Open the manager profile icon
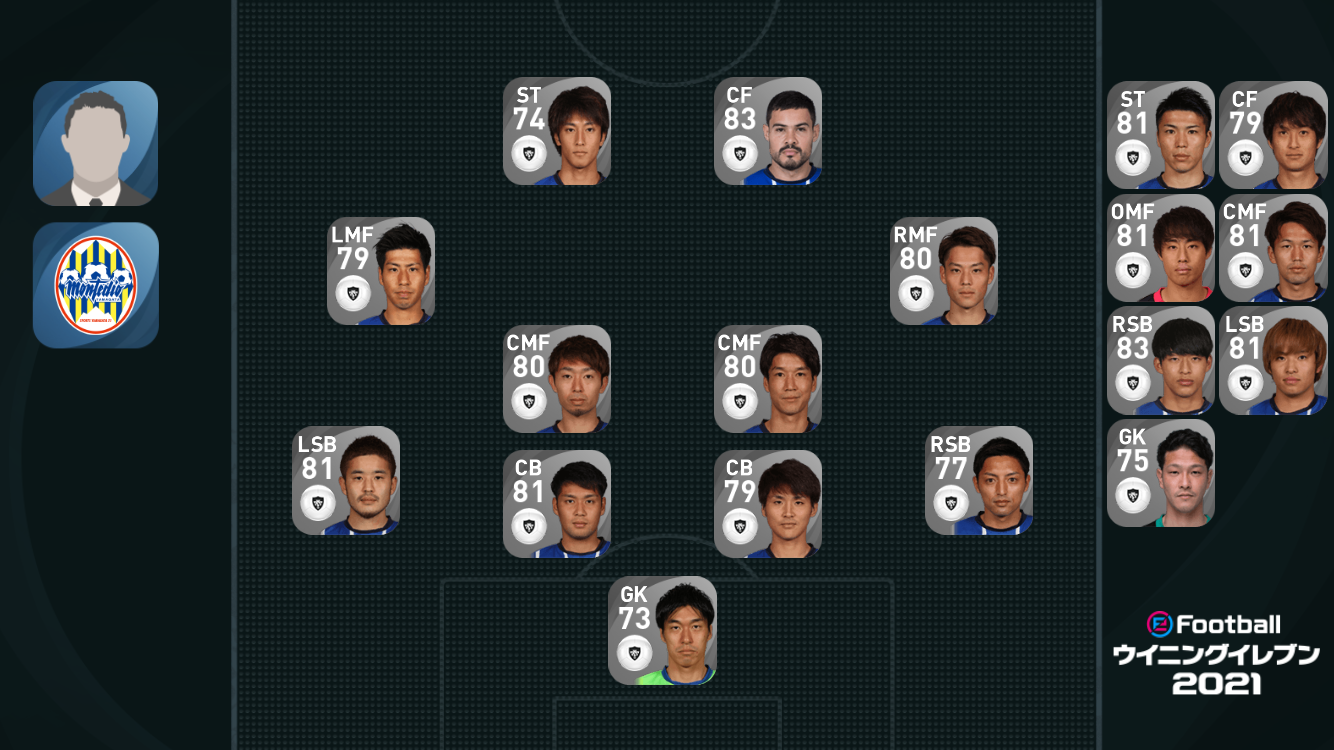The height and width of the screenshot is (750, 1334). pos(96,144)
